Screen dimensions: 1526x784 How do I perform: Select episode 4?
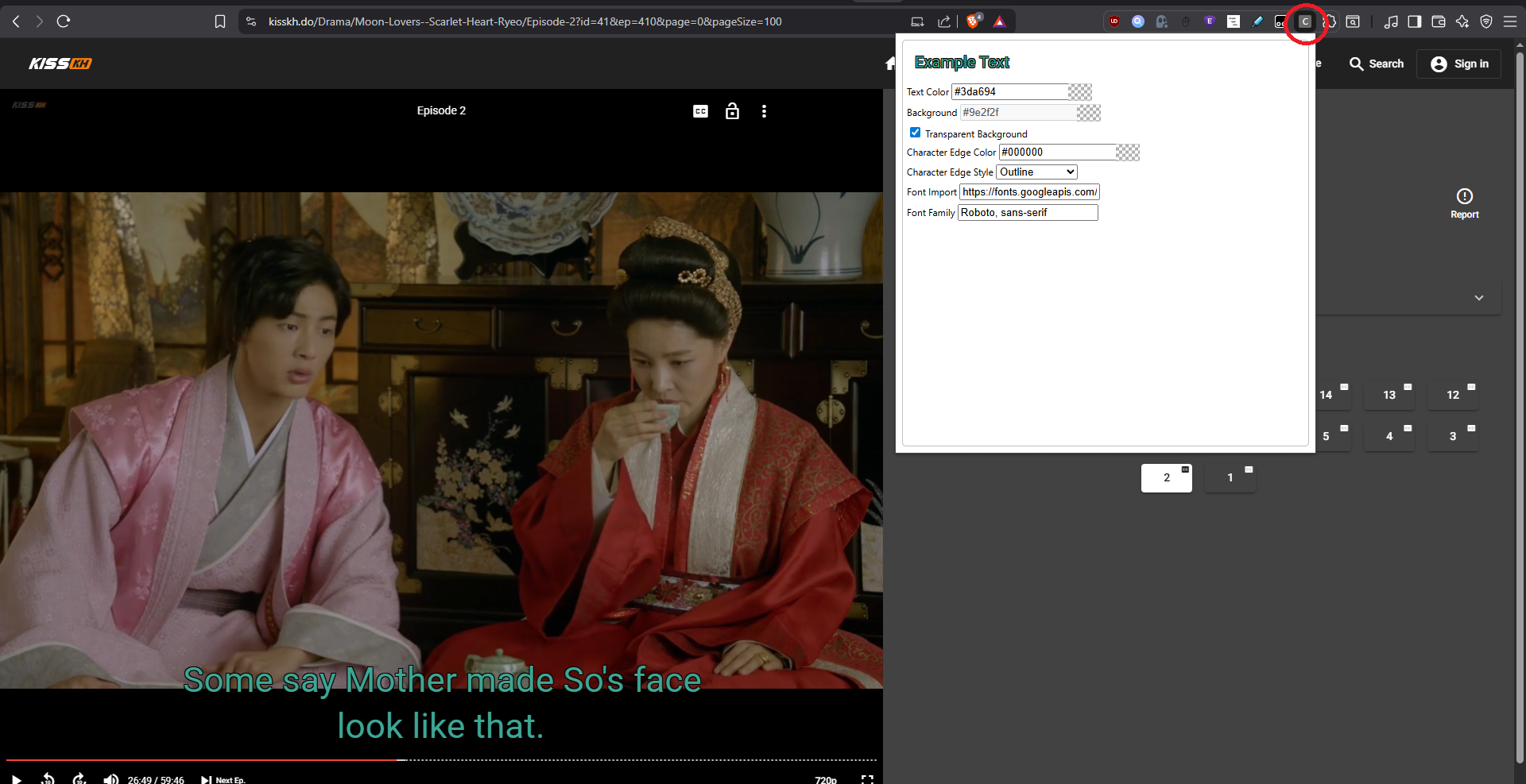[x=1389, y=436]
